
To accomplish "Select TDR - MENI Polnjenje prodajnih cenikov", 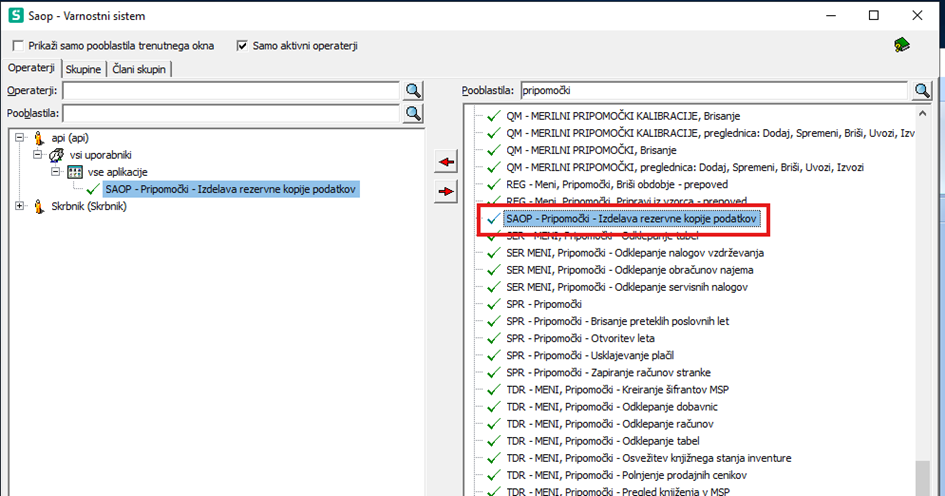I will [x=626, y=476].
